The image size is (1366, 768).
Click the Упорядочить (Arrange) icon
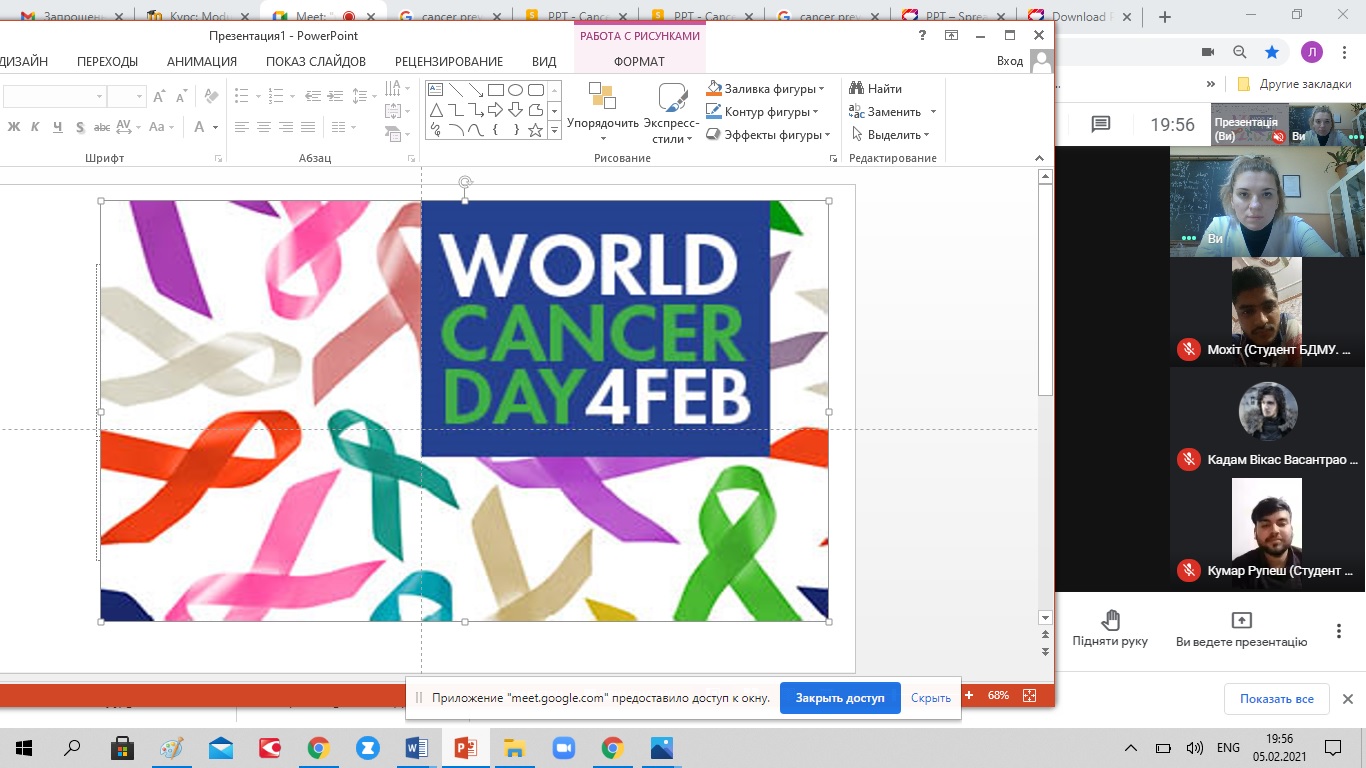(602, 97)
